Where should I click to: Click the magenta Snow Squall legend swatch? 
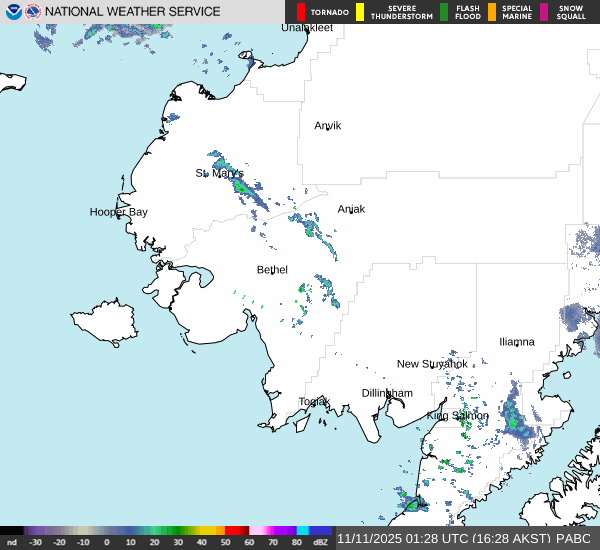(x=544, y=12)
